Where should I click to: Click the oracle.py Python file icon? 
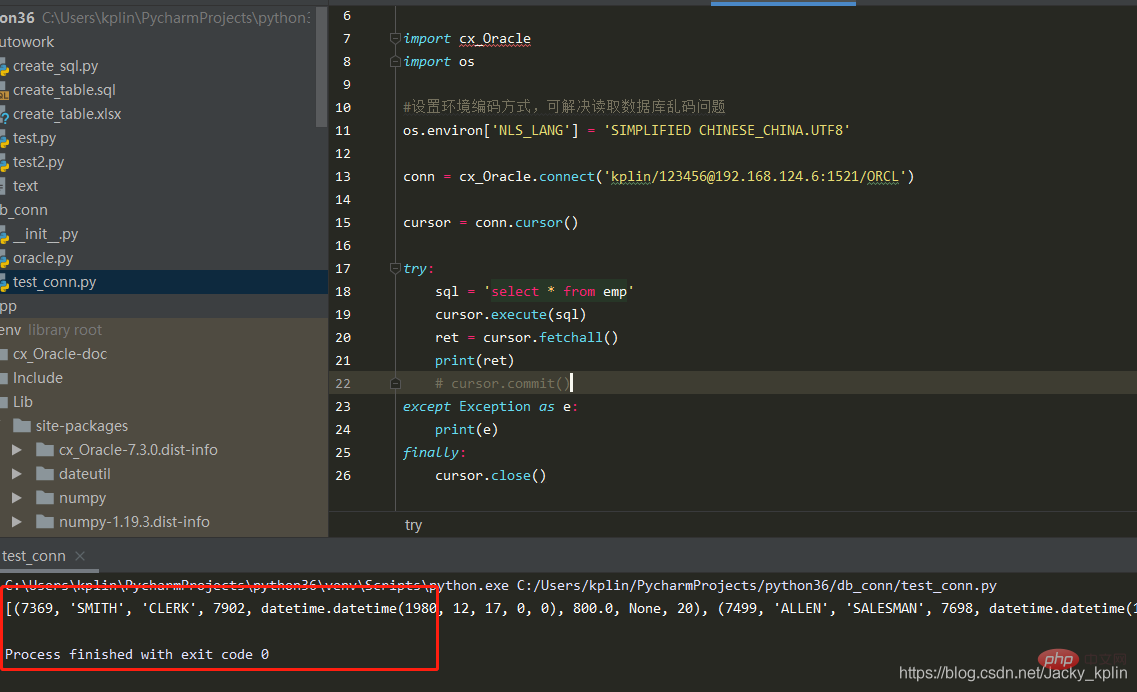point(4,258)
